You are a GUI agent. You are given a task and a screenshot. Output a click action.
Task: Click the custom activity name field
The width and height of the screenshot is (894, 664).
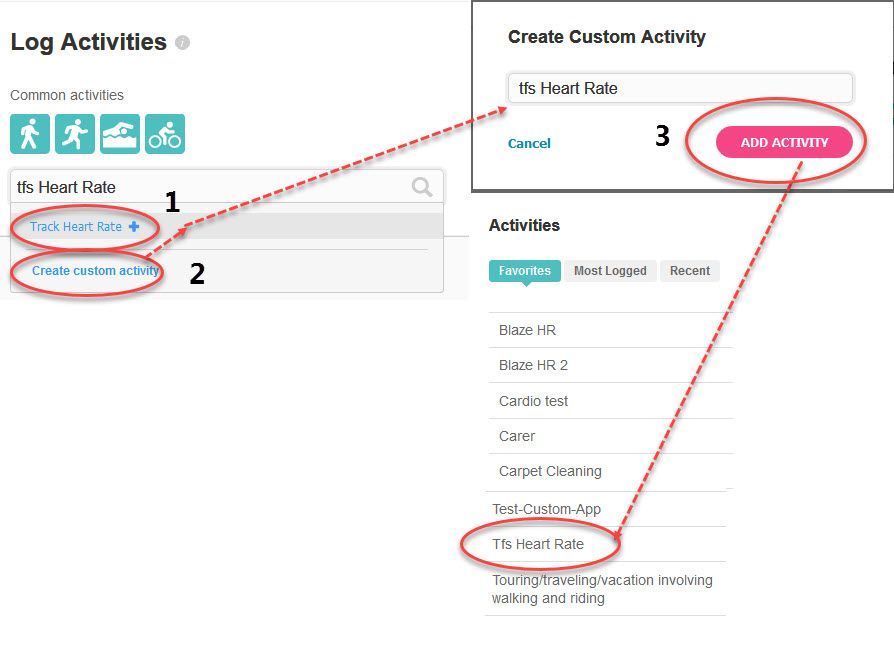pyautogui.click(x=680, y=88)
